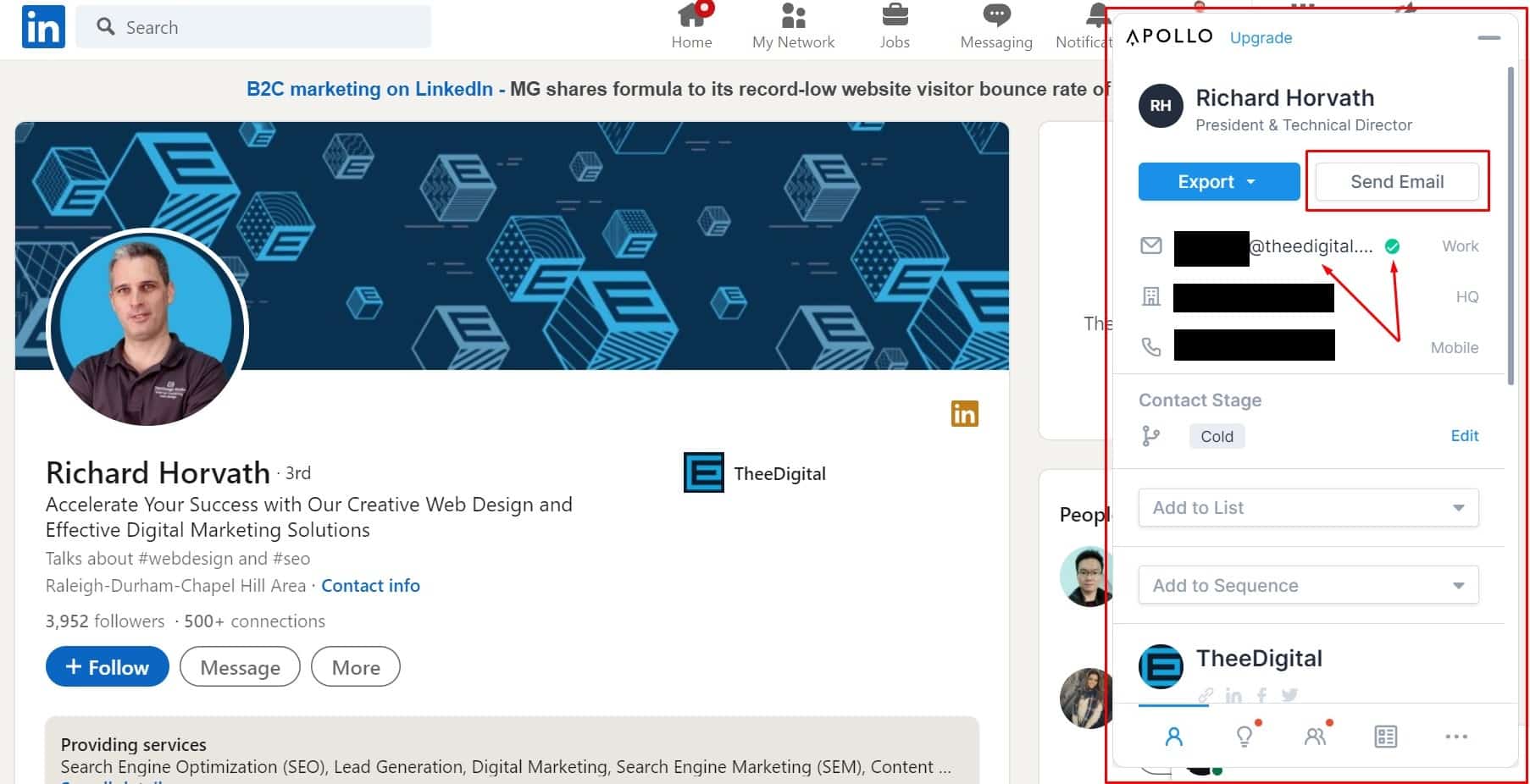Screen dimensions: 1530x784
Task: Open the Jobs tab
Action: pos(895,27)
